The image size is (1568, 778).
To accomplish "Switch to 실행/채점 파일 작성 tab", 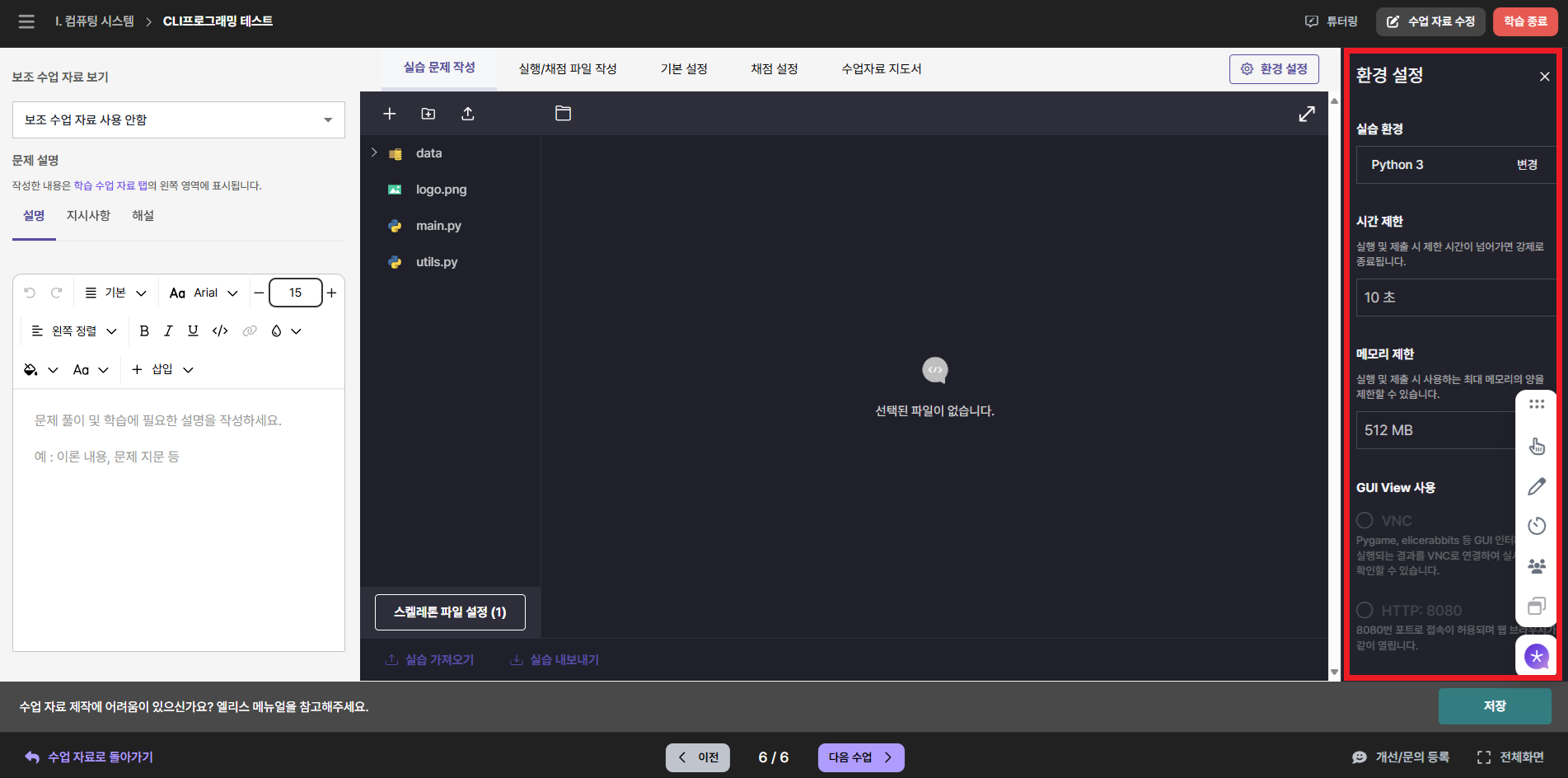I will coord(568,69).
